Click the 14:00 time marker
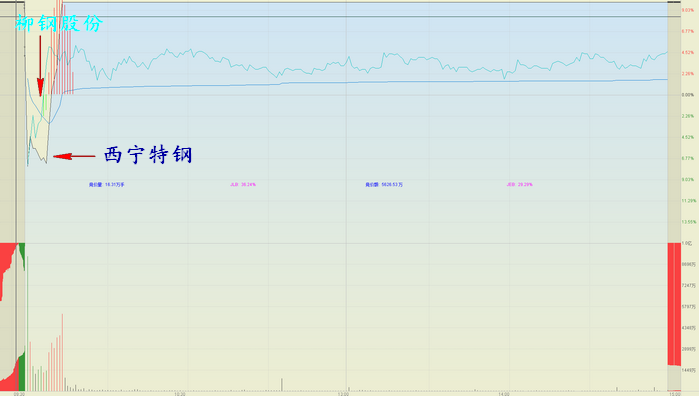The width and height of the screenshot is (699, 396). (504, 394)
